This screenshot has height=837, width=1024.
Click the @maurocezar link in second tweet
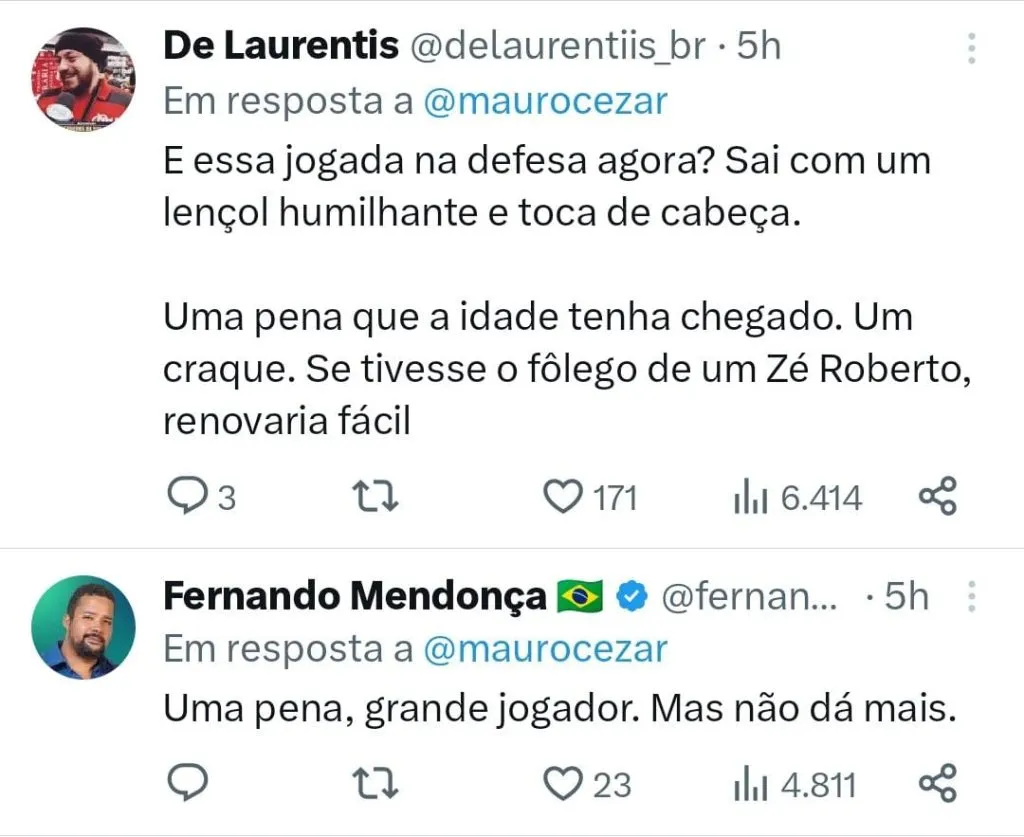coord(545,649)
